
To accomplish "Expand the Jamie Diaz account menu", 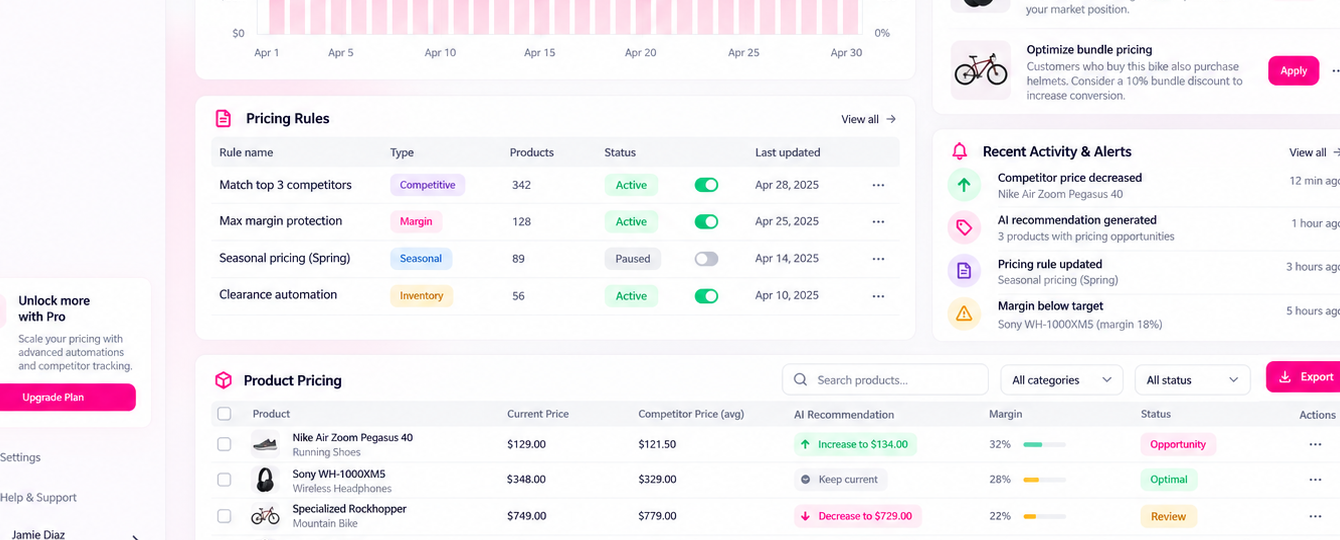I will [135, 537].
